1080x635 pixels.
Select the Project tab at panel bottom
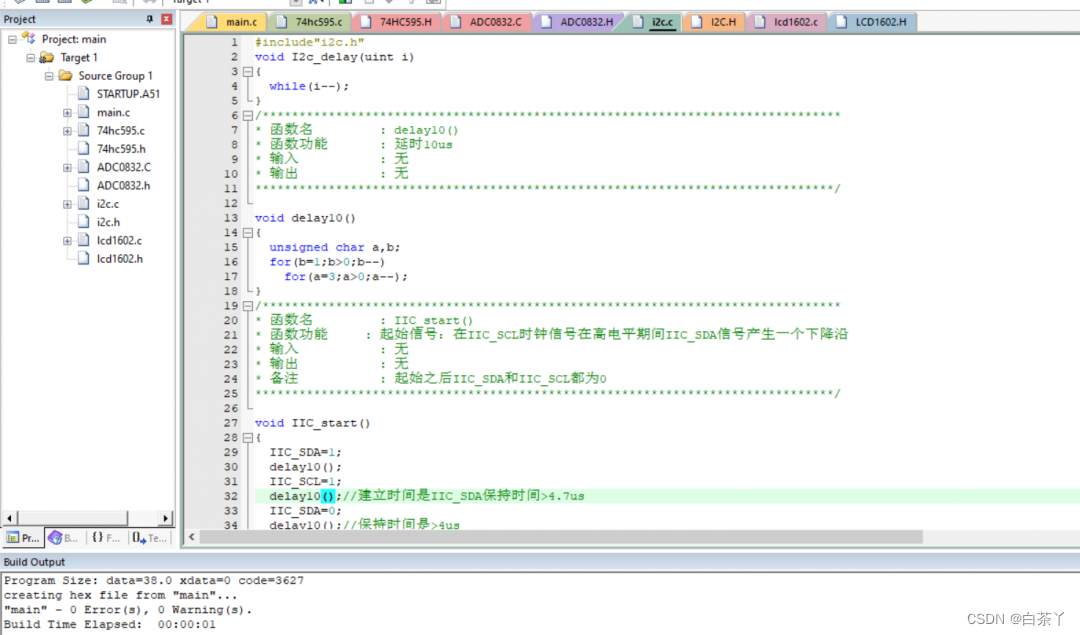pyautogui.click(x=24, y=538)
